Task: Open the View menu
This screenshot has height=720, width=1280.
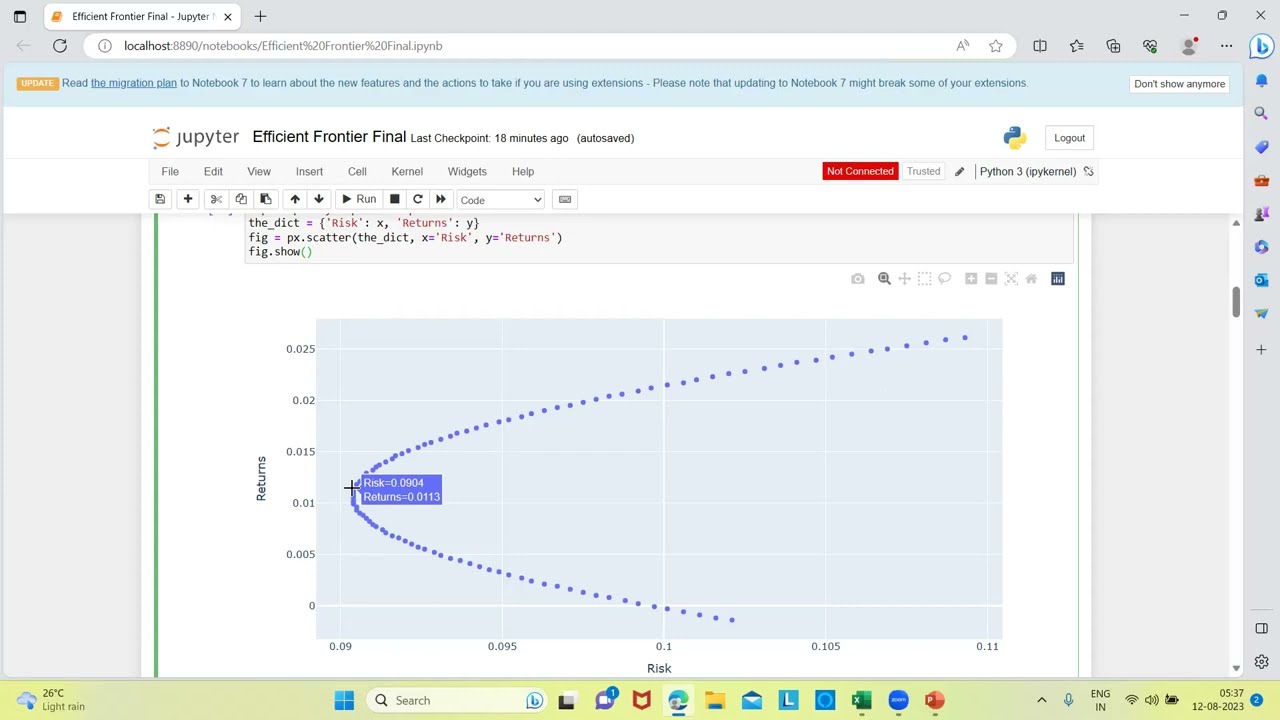Action: 259,171
